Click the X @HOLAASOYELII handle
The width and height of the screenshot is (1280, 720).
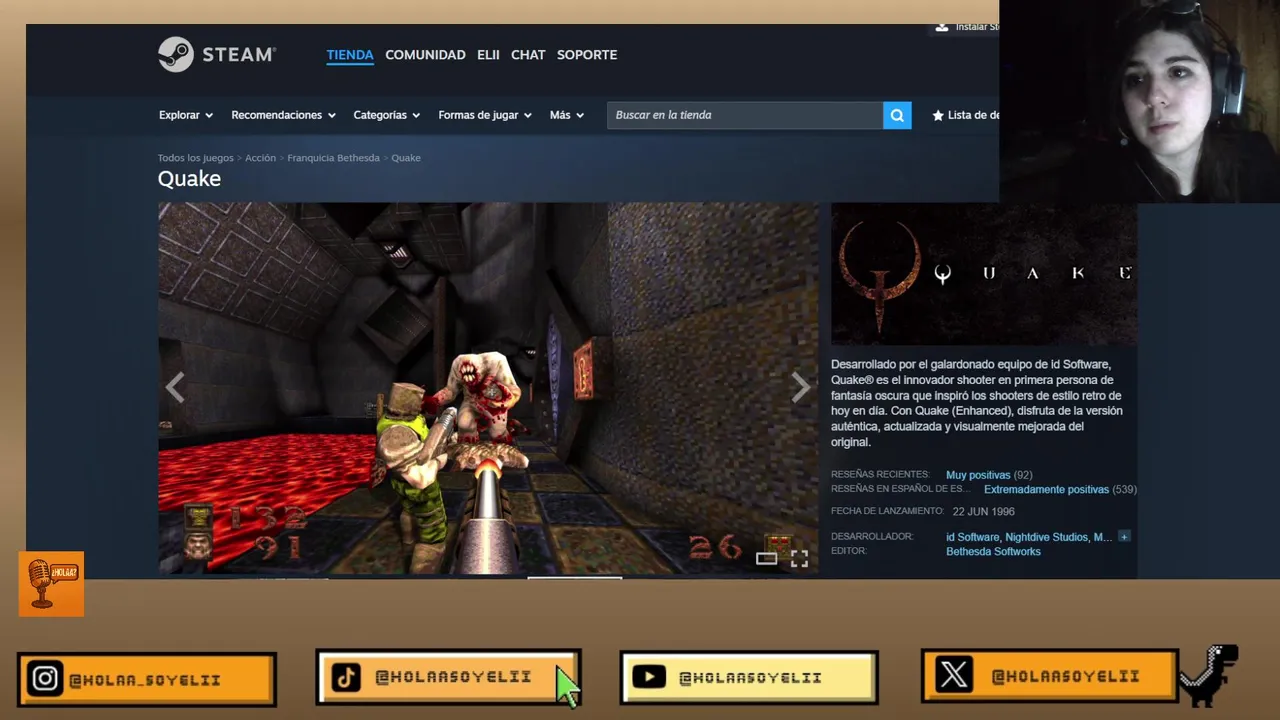click(1066, 676)
